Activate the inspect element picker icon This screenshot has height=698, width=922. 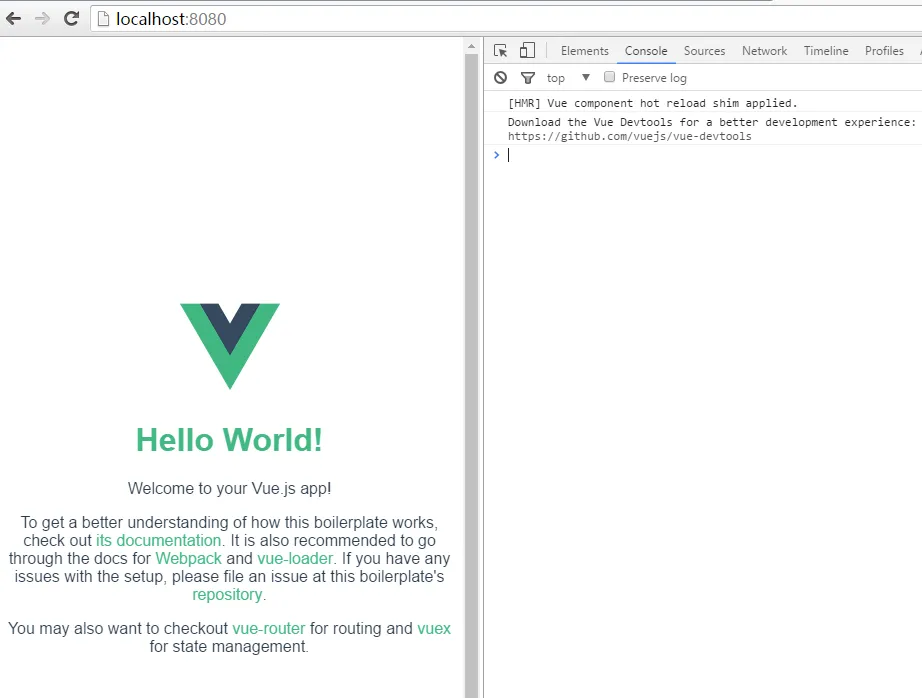(x=500, y=51)
